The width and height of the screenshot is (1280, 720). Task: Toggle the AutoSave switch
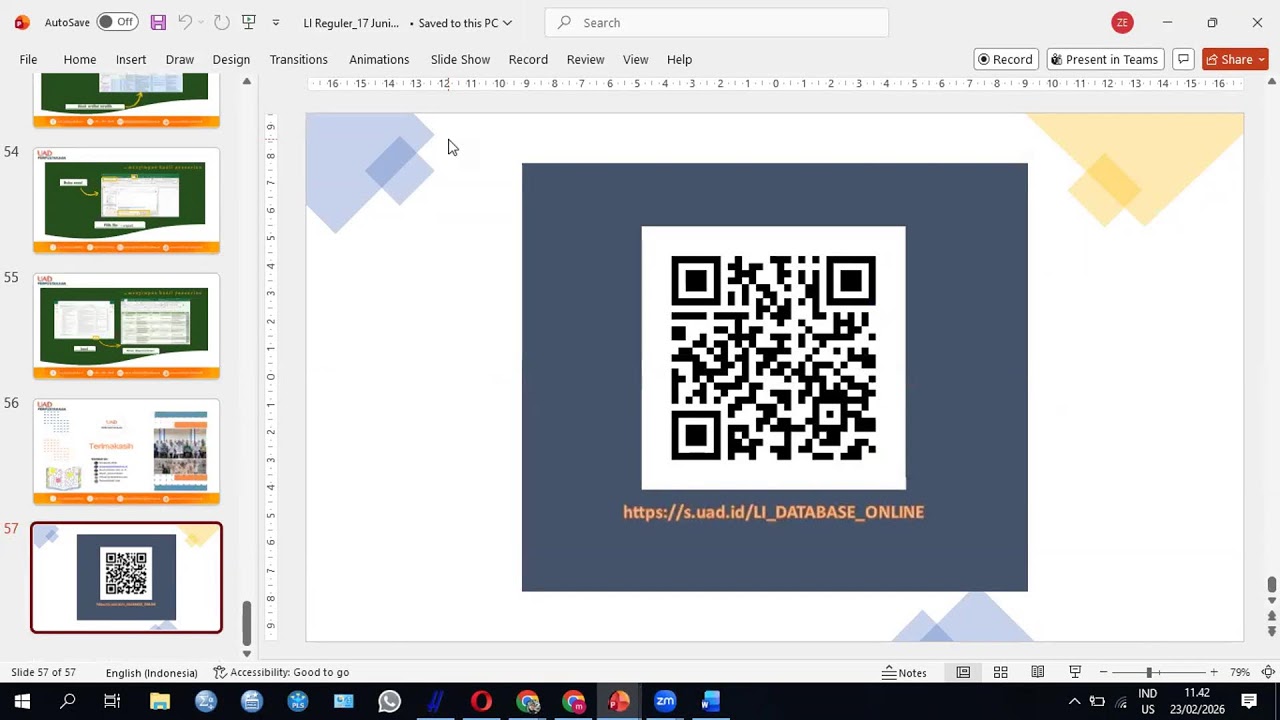(x=118, y=22)
